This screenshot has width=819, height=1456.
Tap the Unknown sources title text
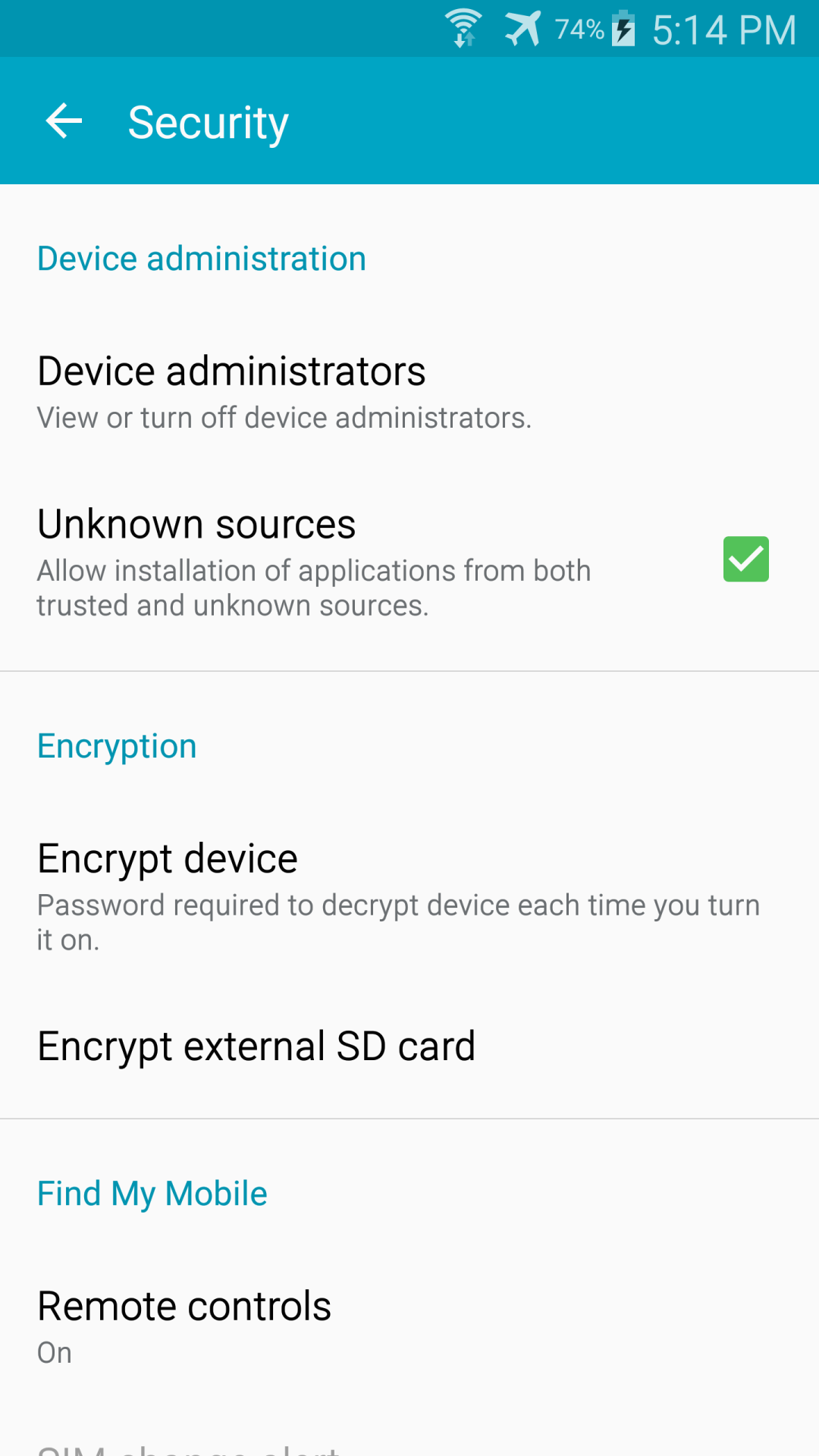(x=196, y=524)
